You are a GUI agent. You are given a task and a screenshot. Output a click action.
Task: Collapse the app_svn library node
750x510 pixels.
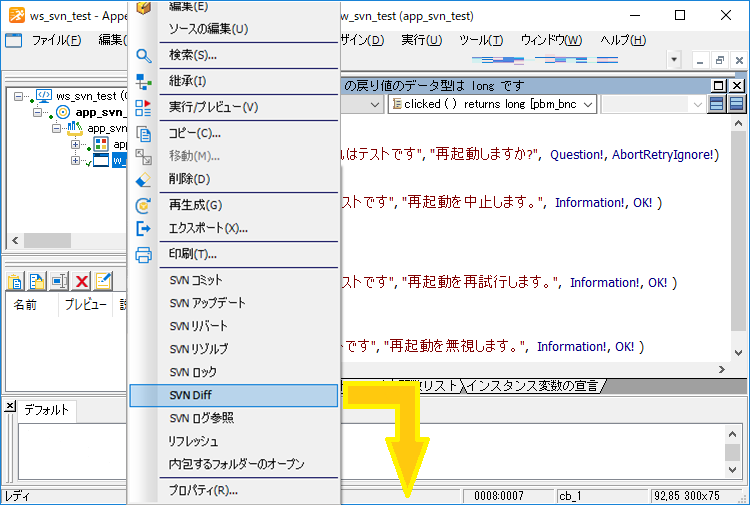click(x=56, y=129)
